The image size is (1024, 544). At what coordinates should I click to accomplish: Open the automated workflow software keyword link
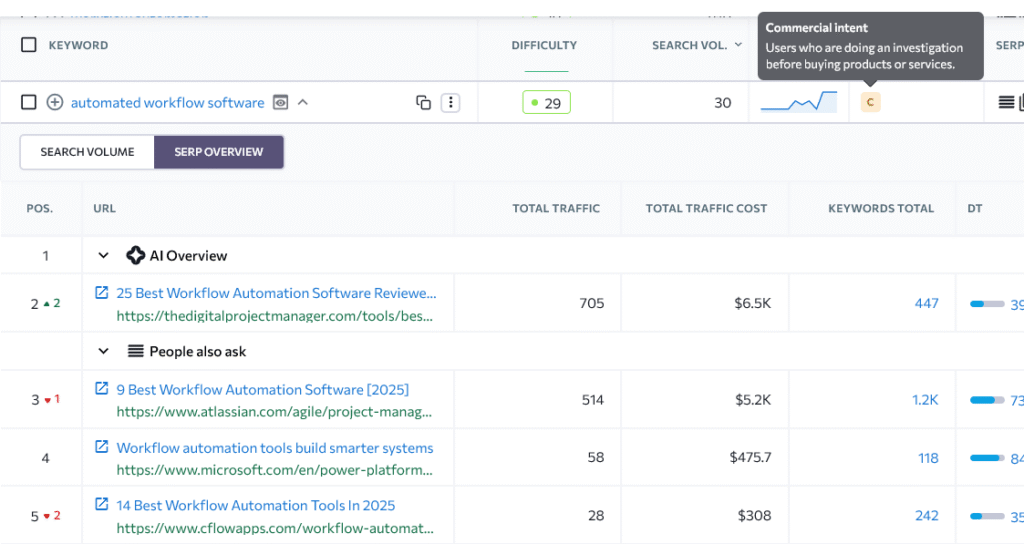tap(167, 103)
